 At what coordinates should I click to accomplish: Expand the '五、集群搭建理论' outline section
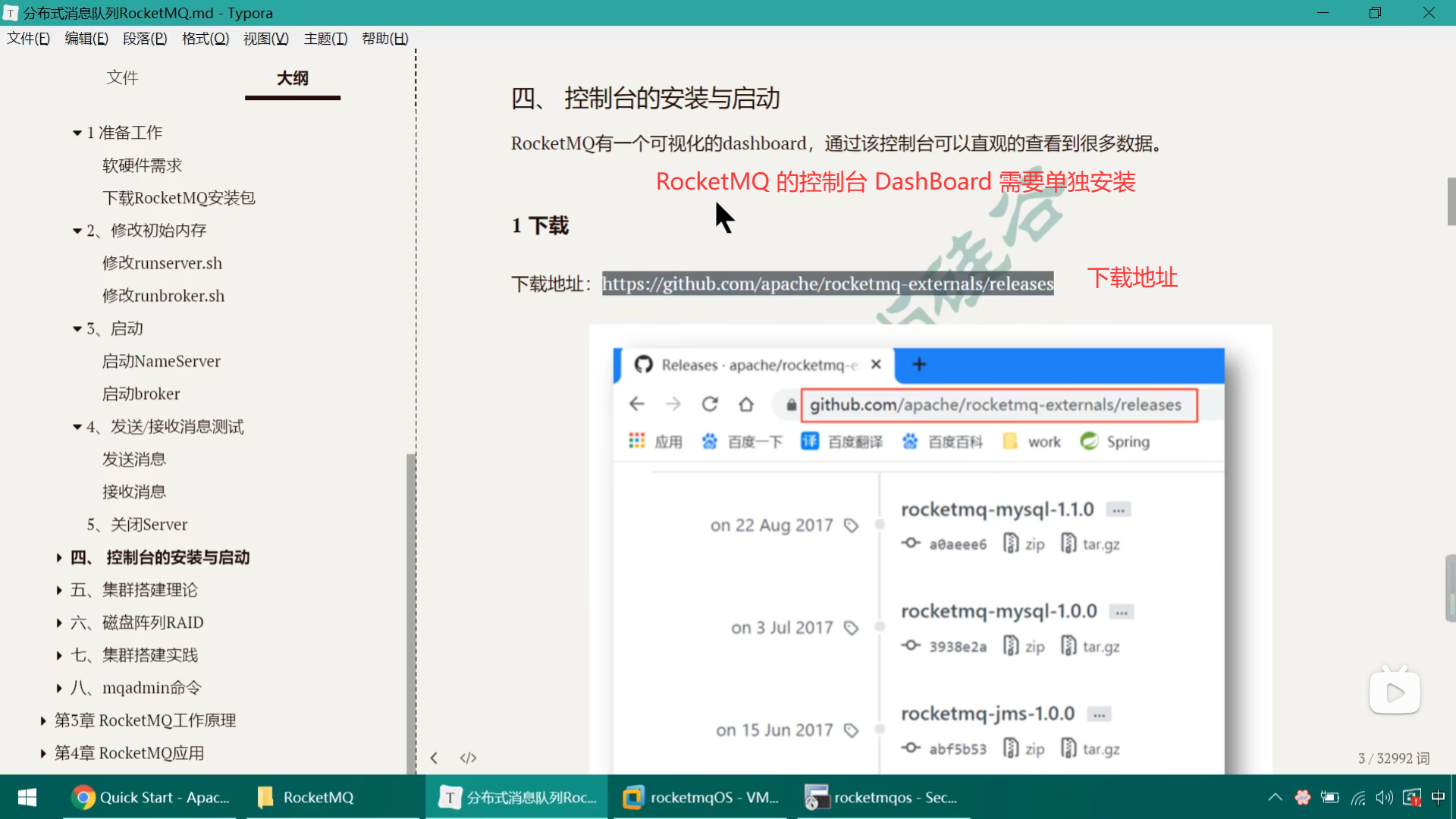pos(59,590)
